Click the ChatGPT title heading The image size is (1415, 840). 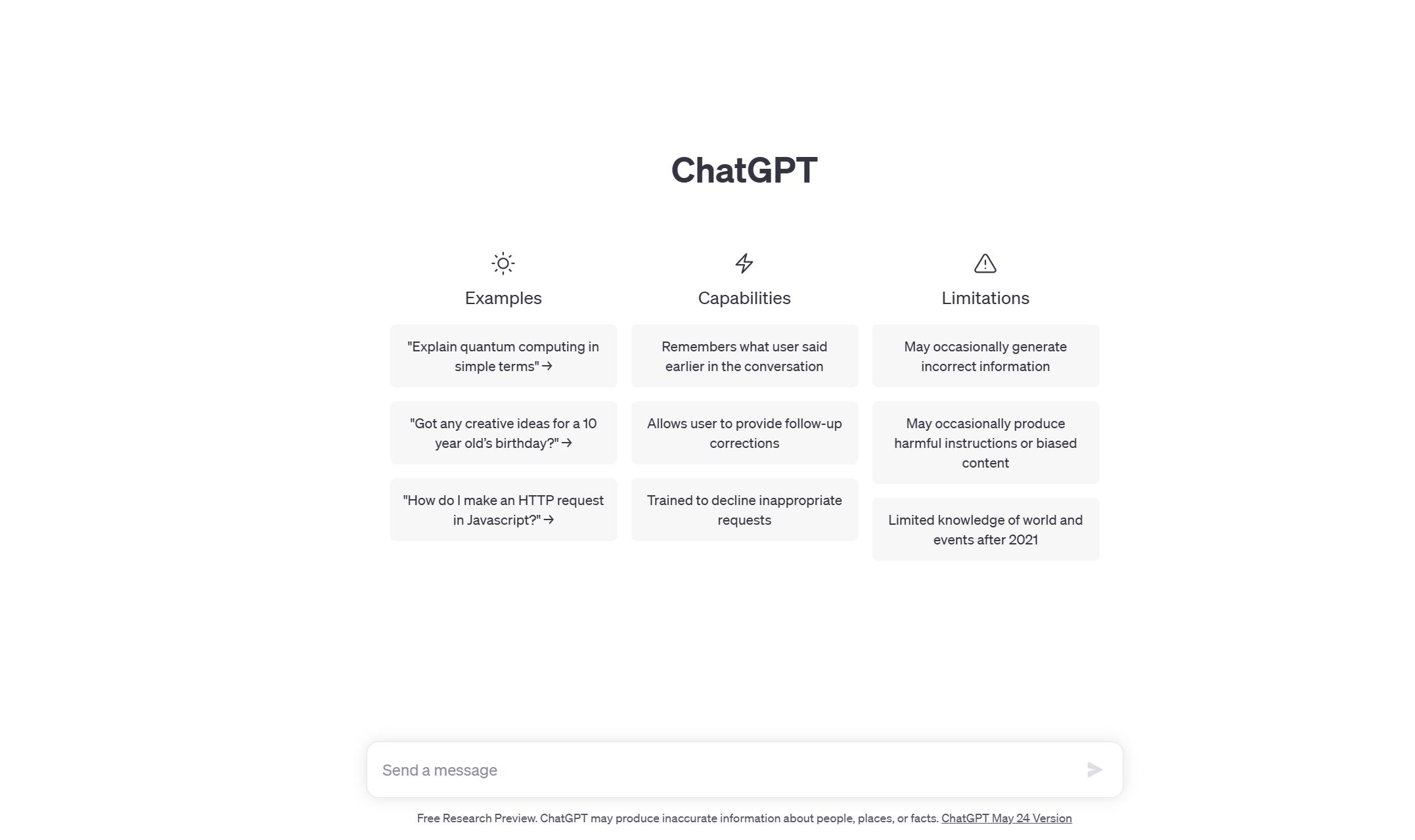744,169
